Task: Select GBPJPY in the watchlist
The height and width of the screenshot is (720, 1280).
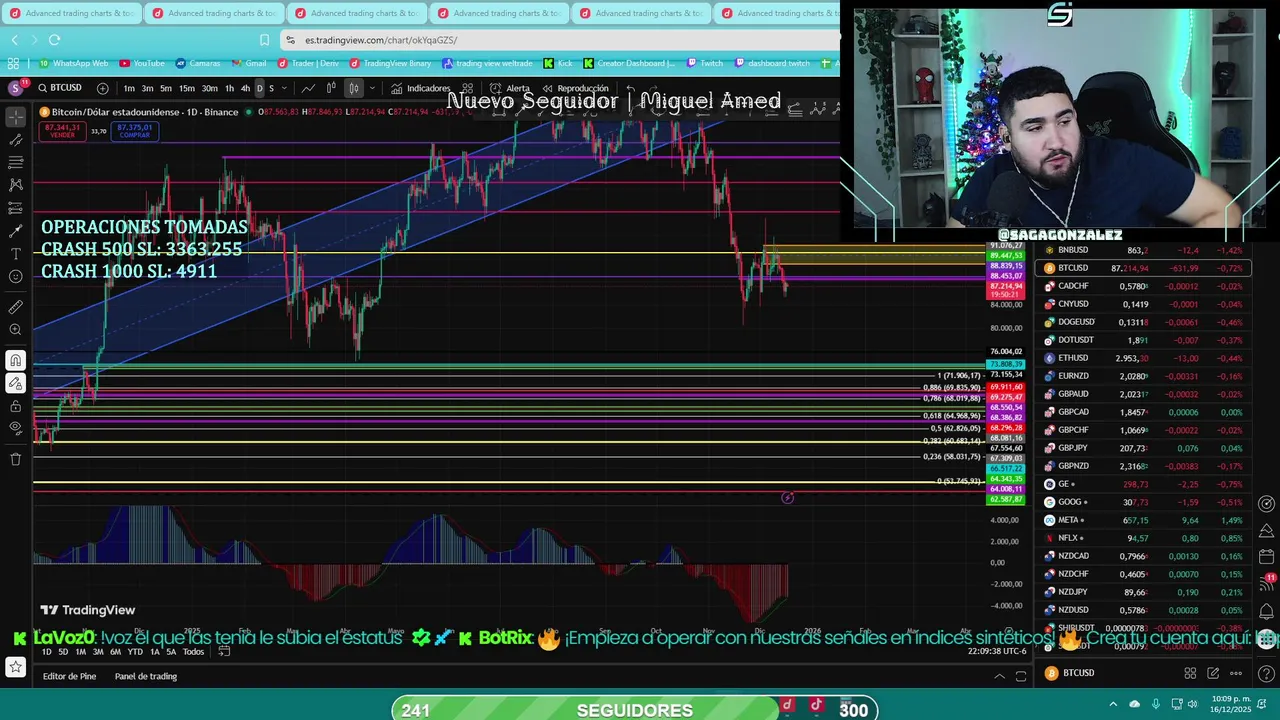Action: [1145, 448]
